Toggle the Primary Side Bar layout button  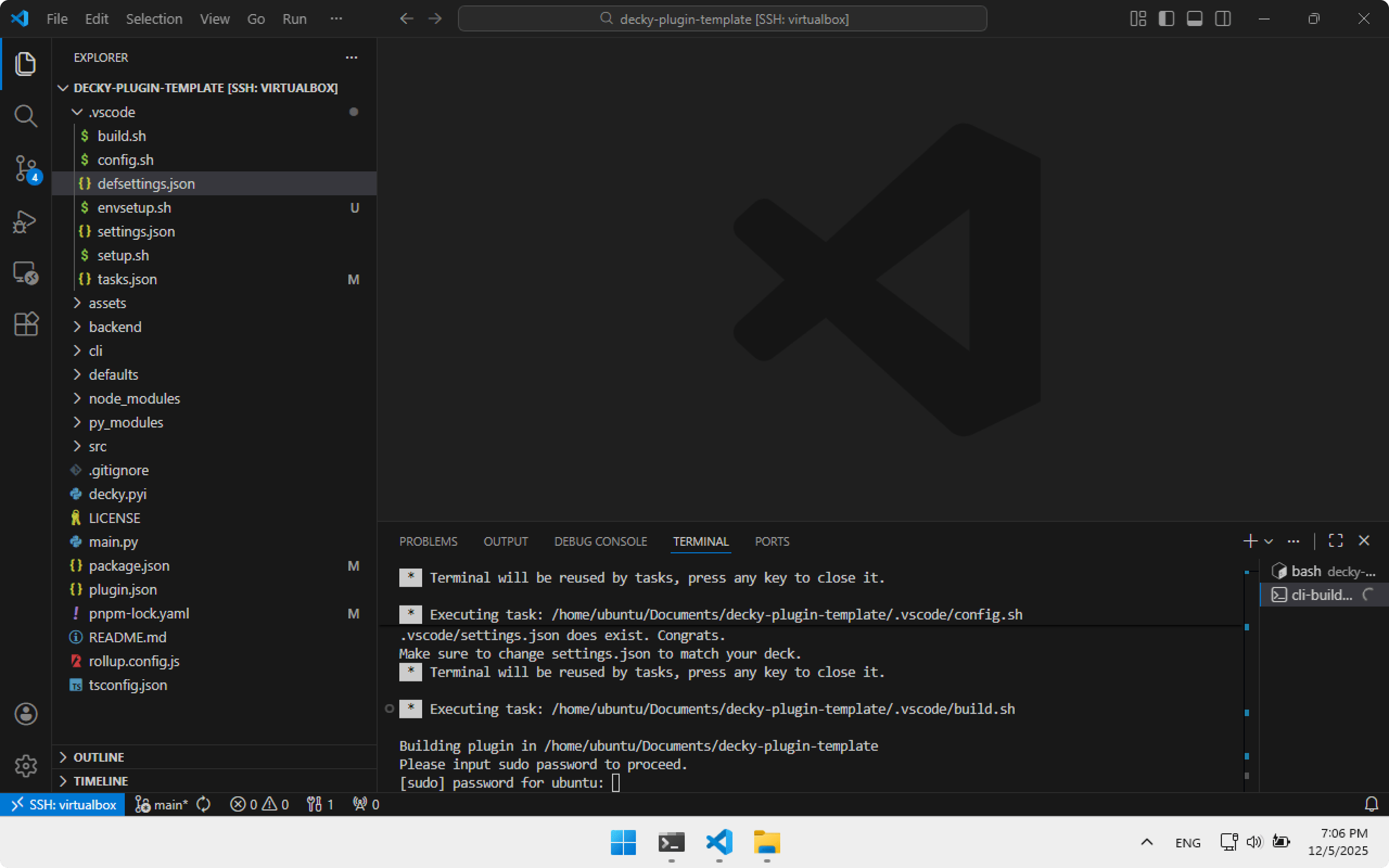point(1165,19)
